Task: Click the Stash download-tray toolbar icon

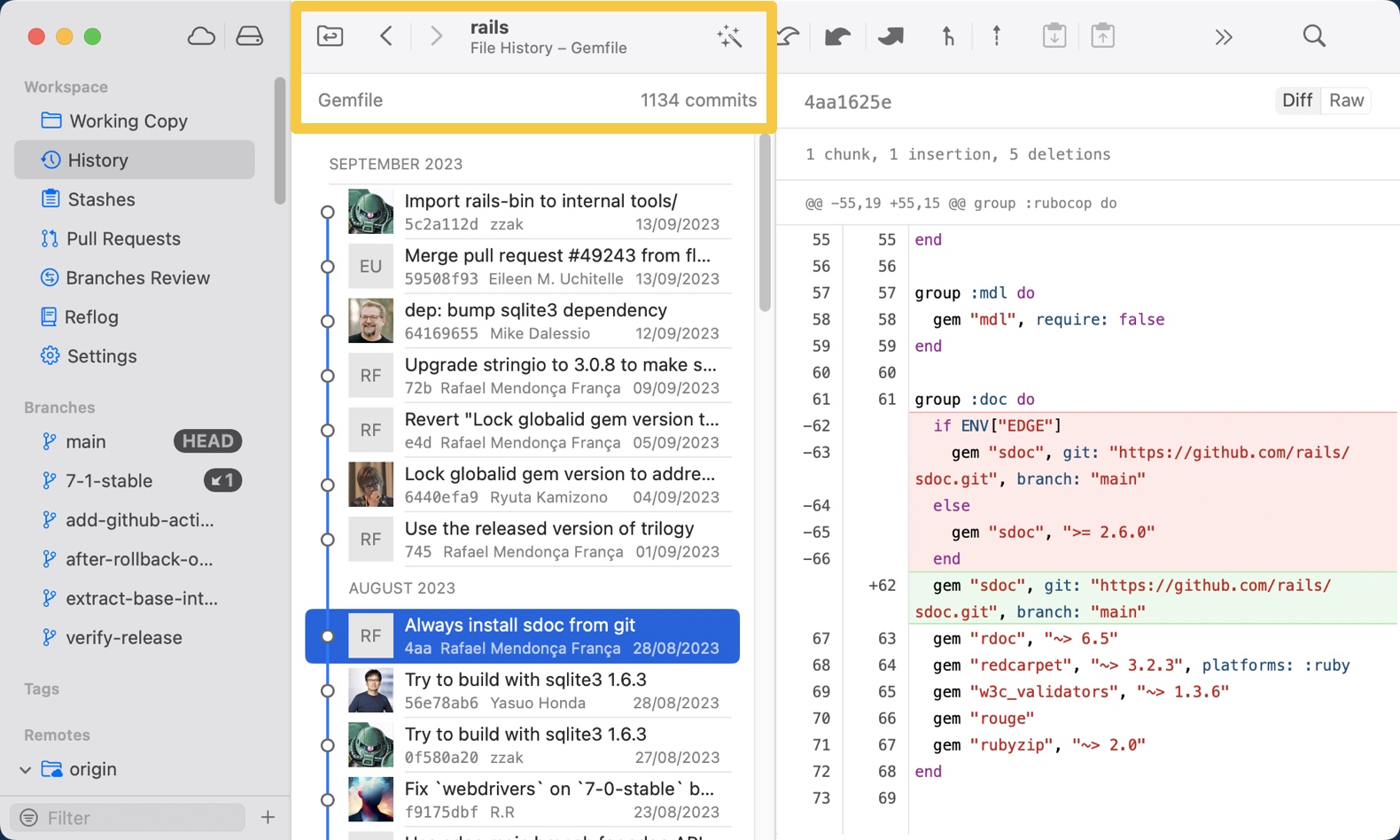Action: (x=1054, y=36)
